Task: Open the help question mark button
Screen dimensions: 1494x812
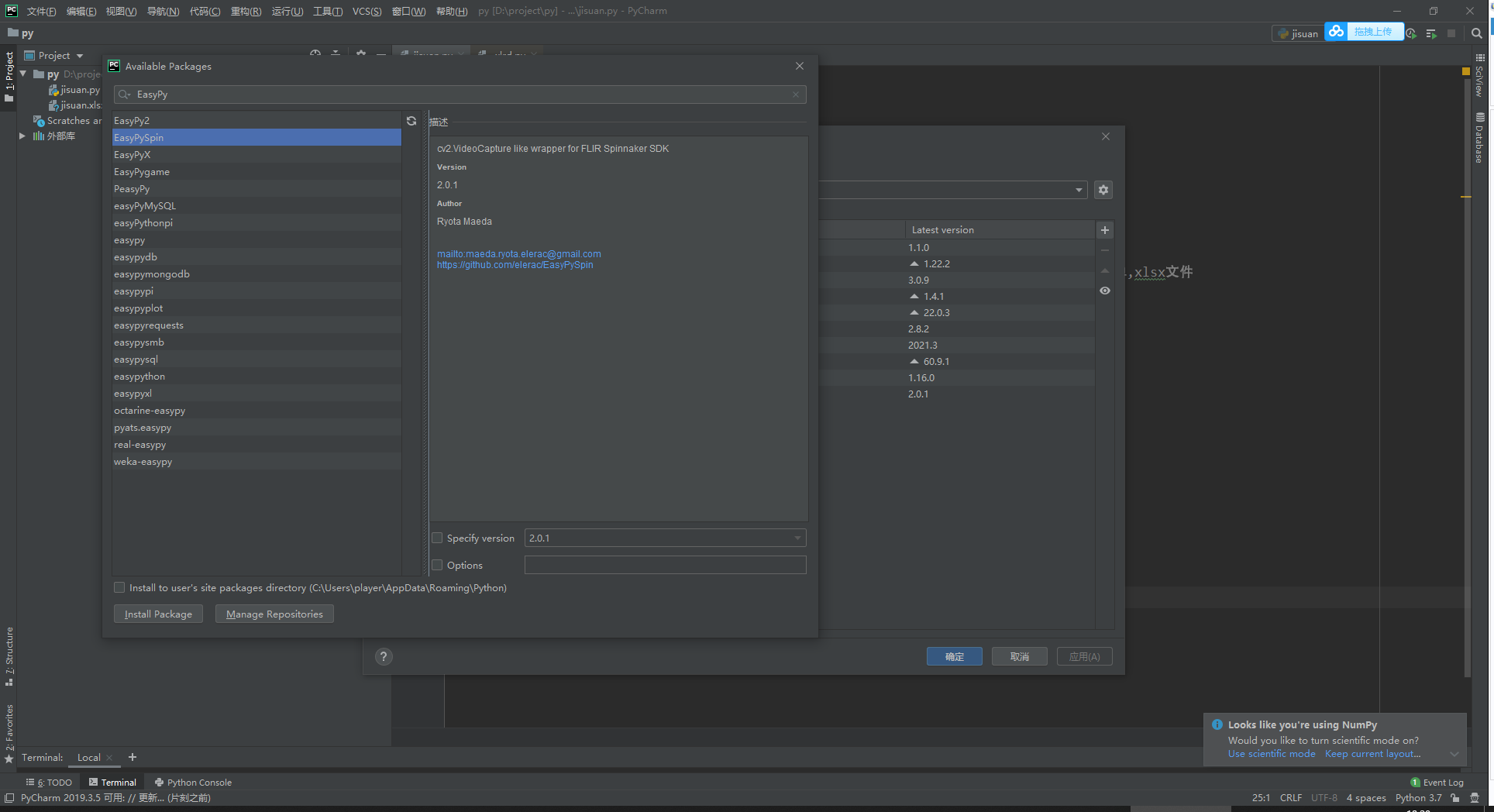Action: point(384,657)
